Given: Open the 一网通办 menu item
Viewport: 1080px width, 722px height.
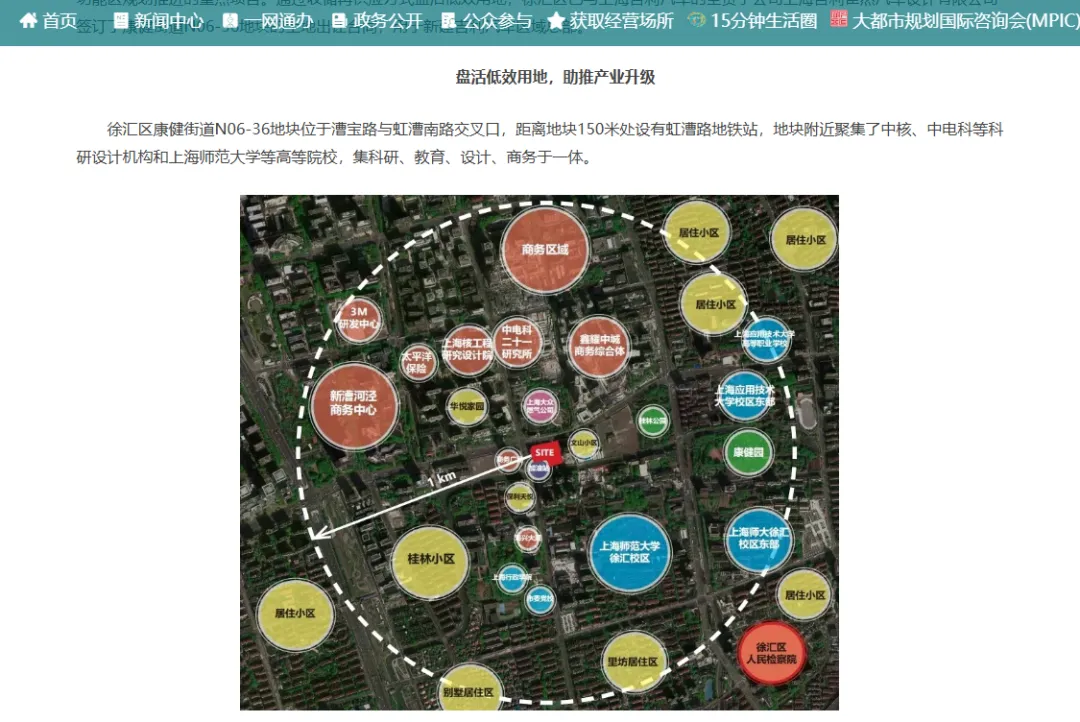Looking at the screenshot, I should (278, 21).
